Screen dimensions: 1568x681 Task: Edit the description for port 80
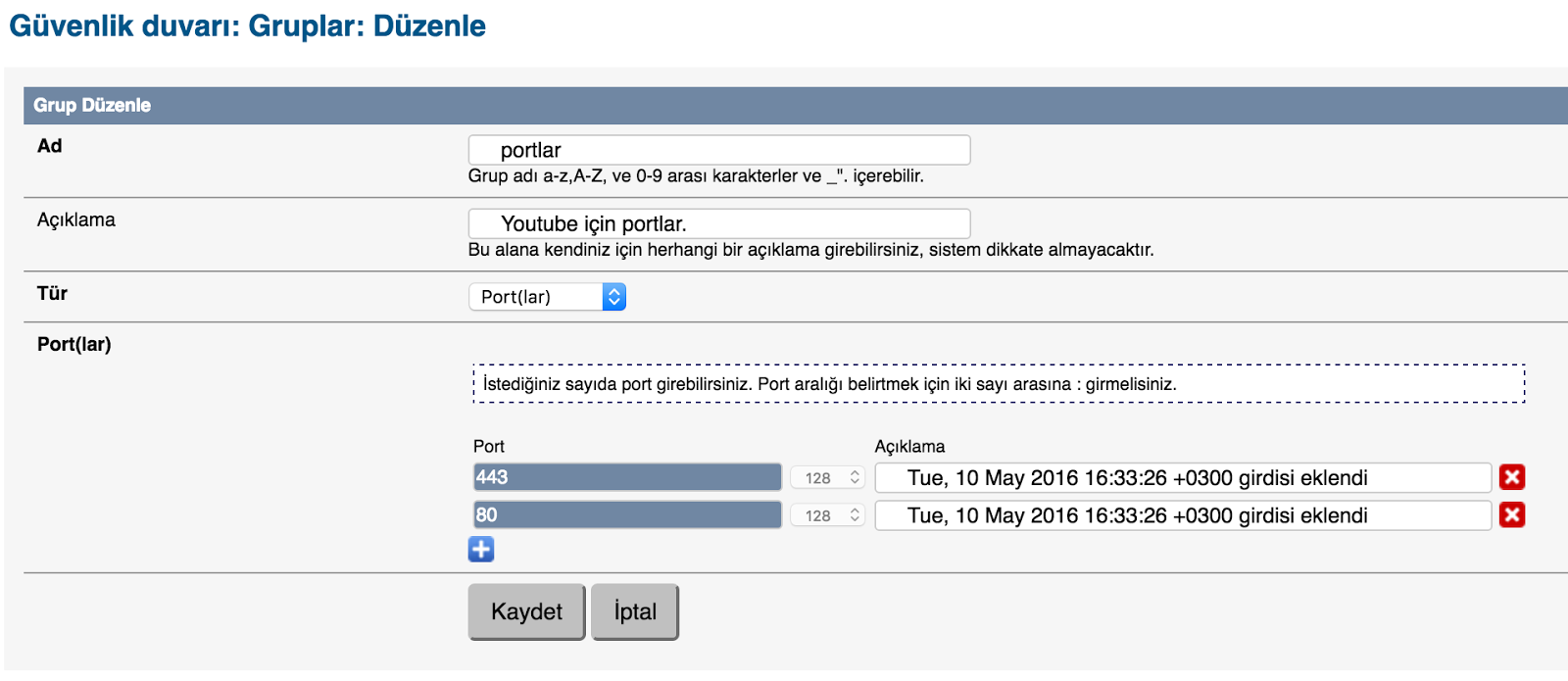pos(1183,515)
